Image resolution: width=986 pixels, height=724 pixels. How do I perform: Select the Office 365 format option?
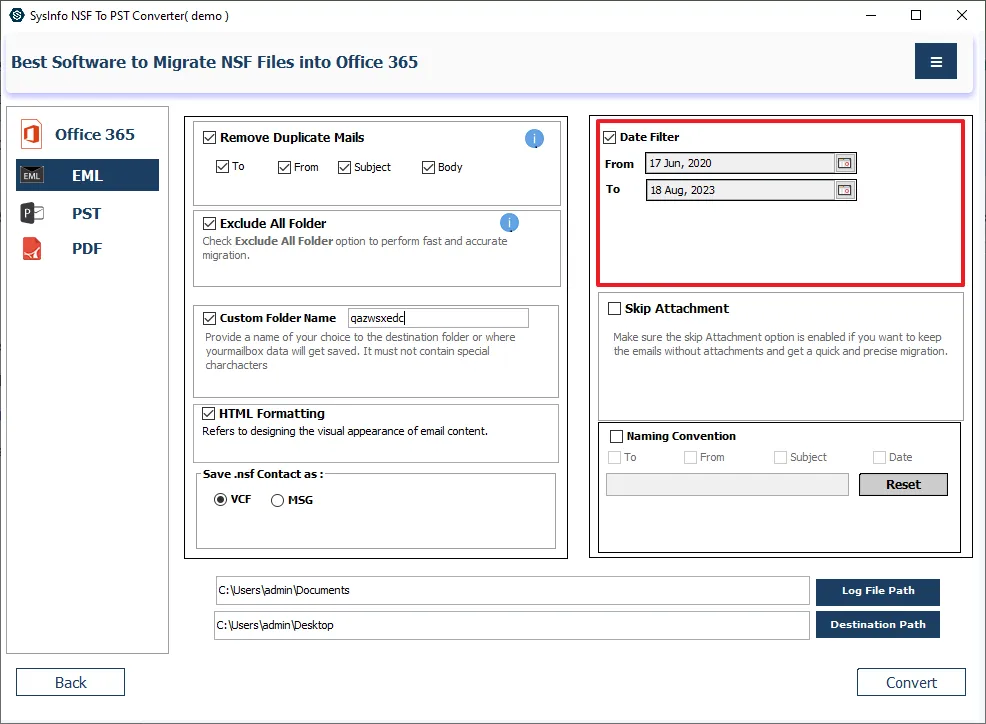pos(94,135)
